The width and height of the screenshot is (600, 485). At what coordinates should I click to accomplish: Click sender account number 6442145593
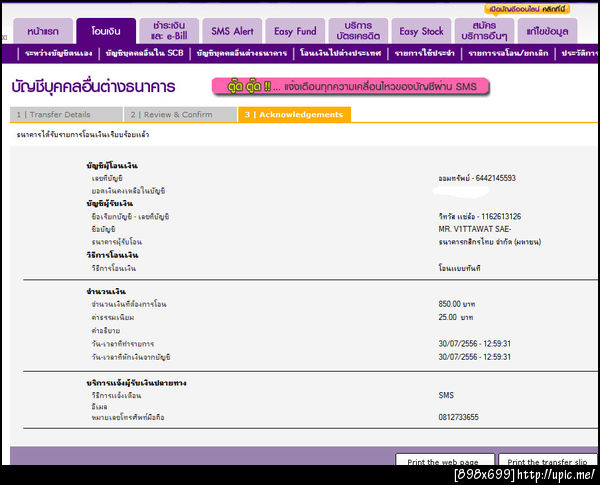(496, 178)
